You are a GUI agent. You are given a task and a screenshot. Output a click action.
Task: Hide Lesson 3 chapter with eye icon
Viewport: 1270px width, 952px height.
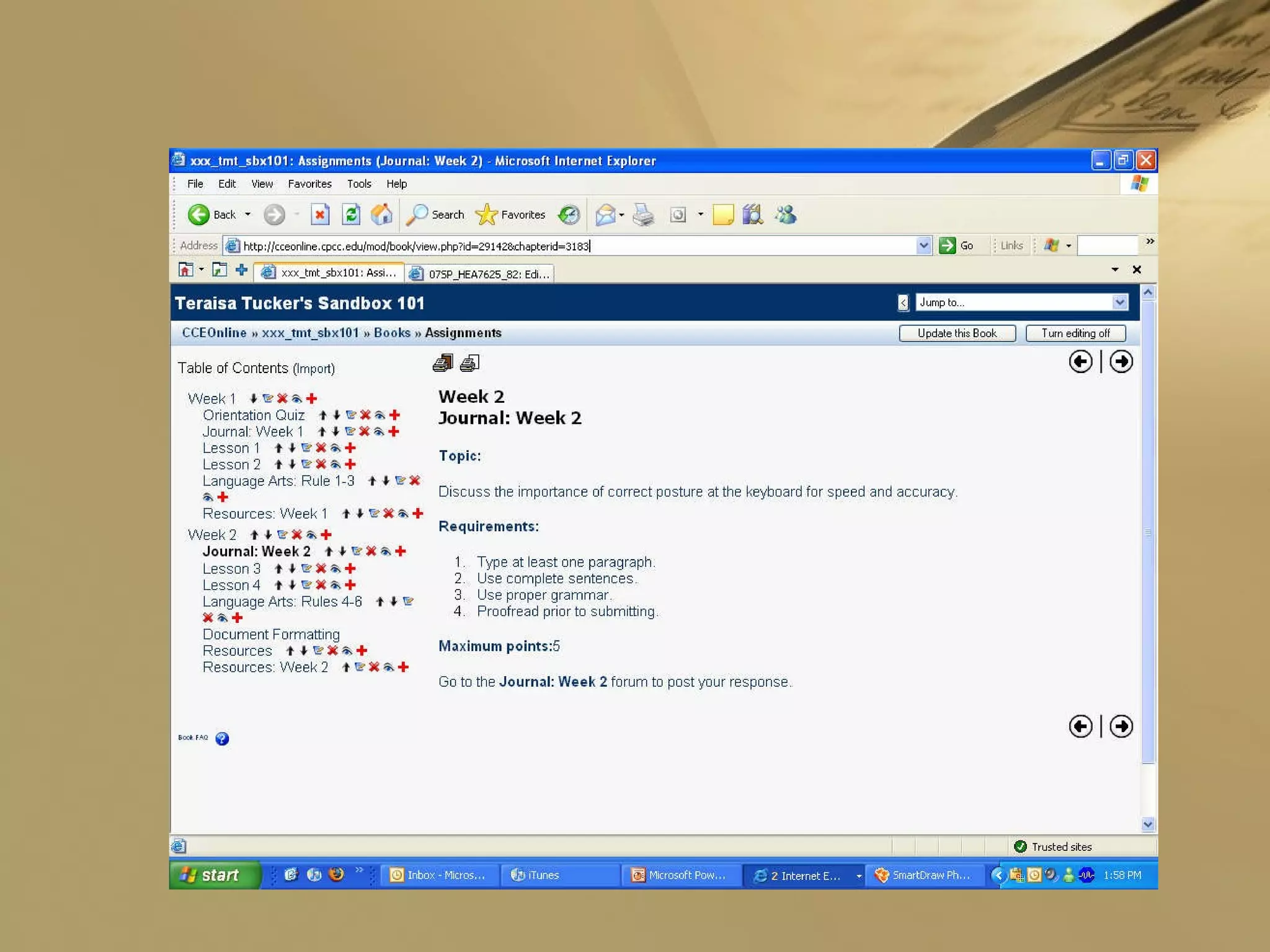pyautogui.click(x=335, y=568)
